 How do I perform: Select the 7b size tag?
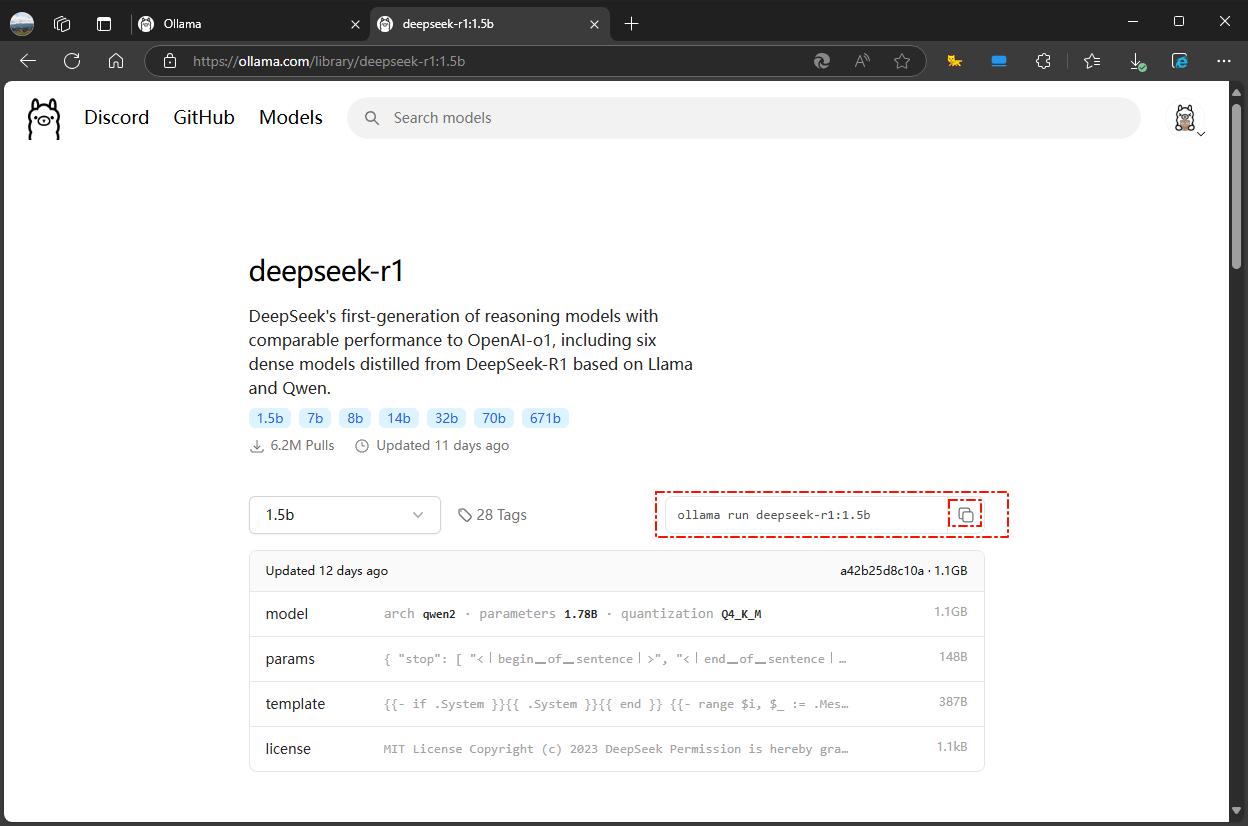(315, 418)
